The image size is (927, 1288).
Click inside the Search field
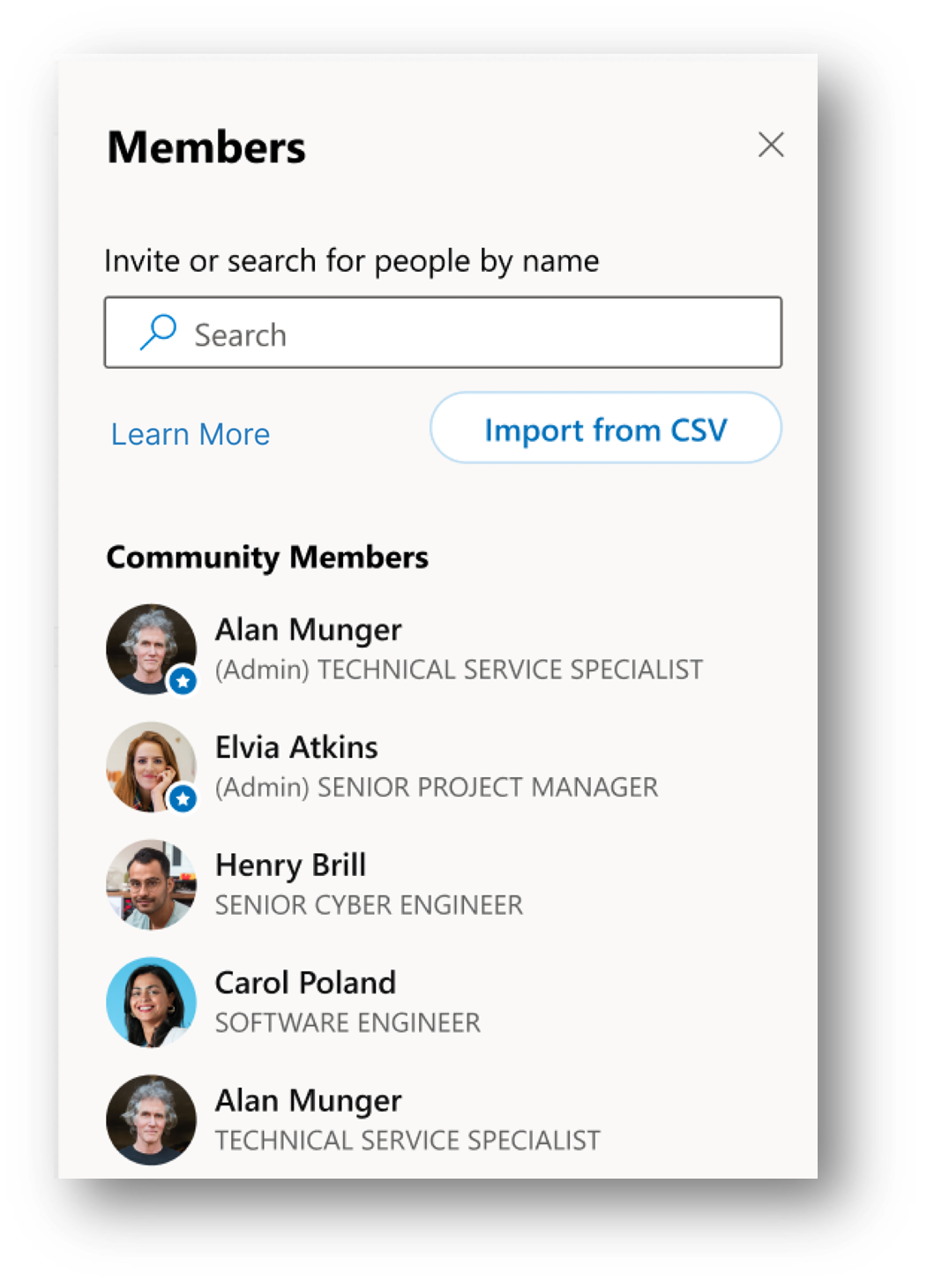441,333
